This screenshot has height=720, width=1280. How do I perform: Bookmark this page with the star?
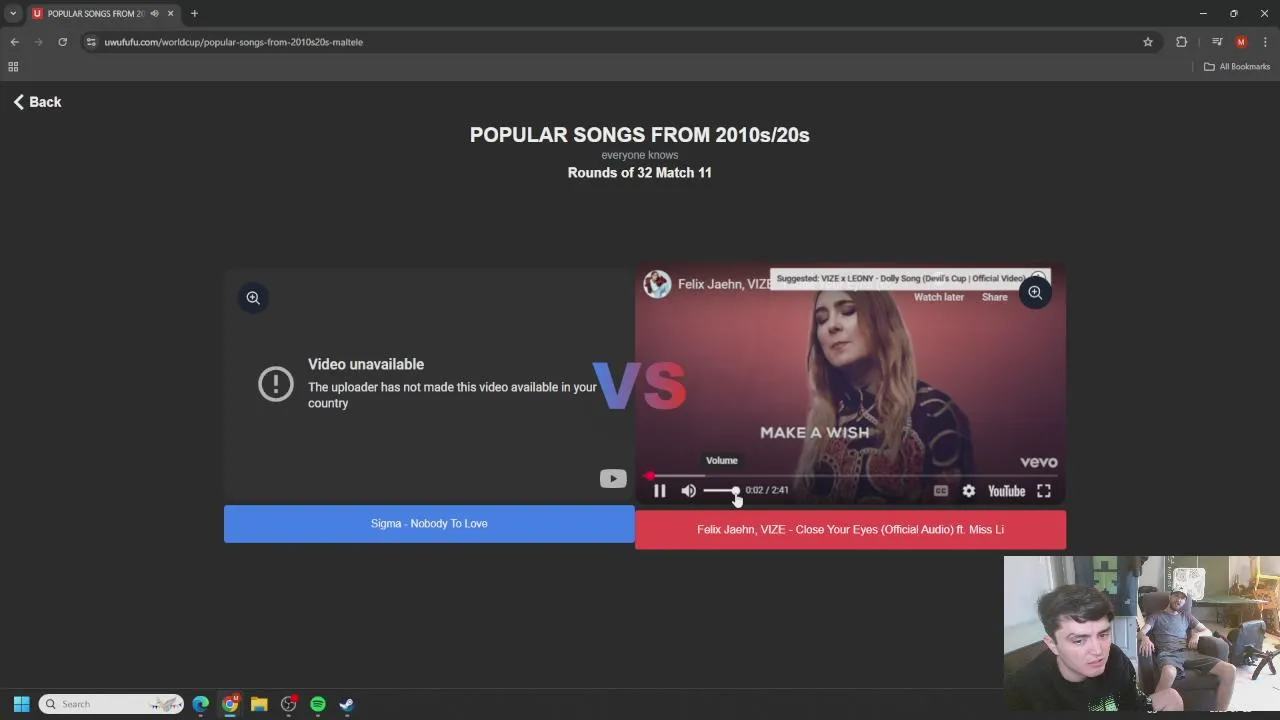[1148, 42]
